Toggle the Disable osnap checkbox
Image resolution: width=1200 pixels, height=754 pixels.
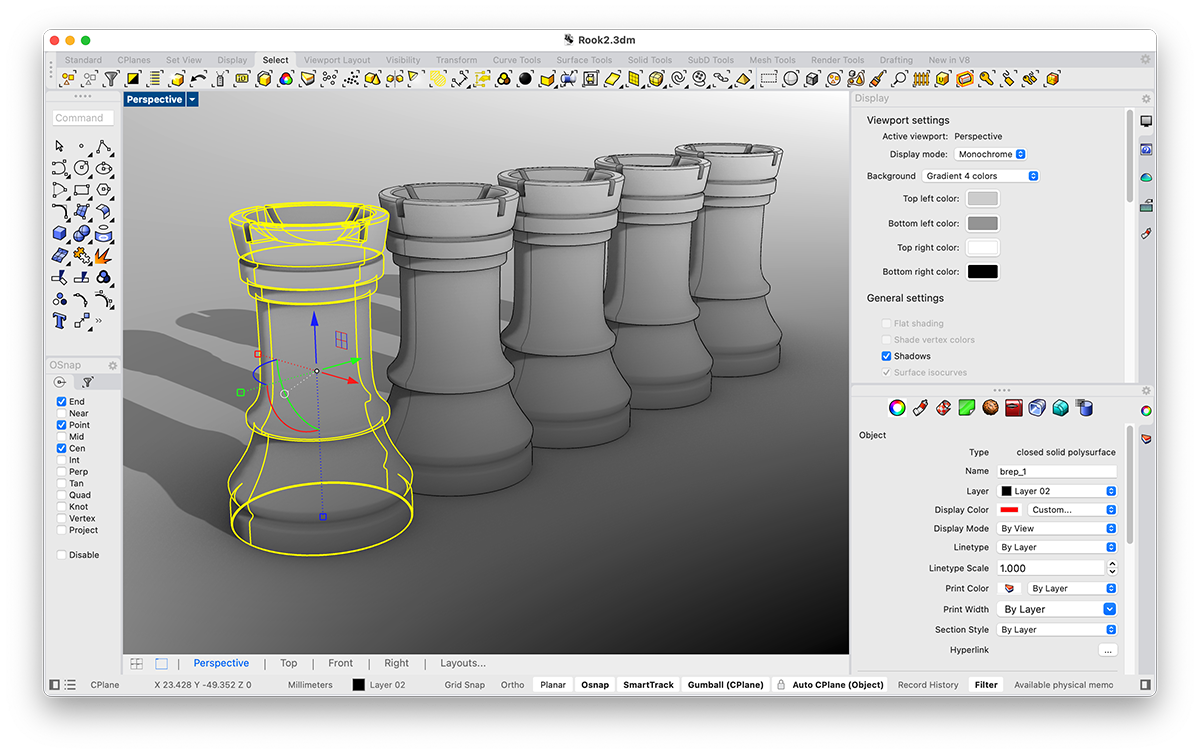pos(62,555)
